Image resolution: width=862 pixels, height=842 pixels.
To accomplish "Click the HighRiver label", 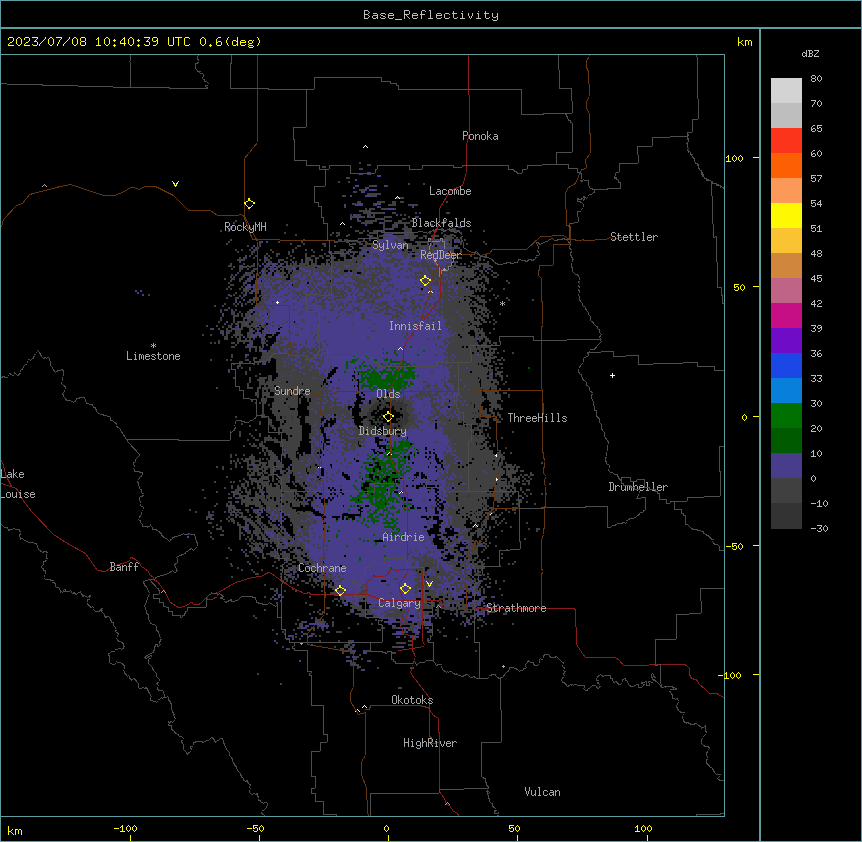I will click(x=430, y=743).
